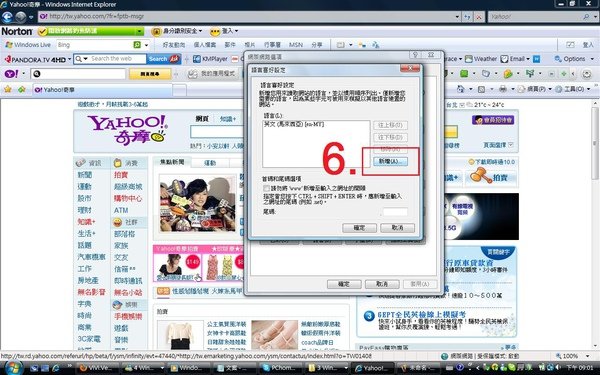
Task: Open the IE 網頁(P) menu
Action: coord(535,89)
